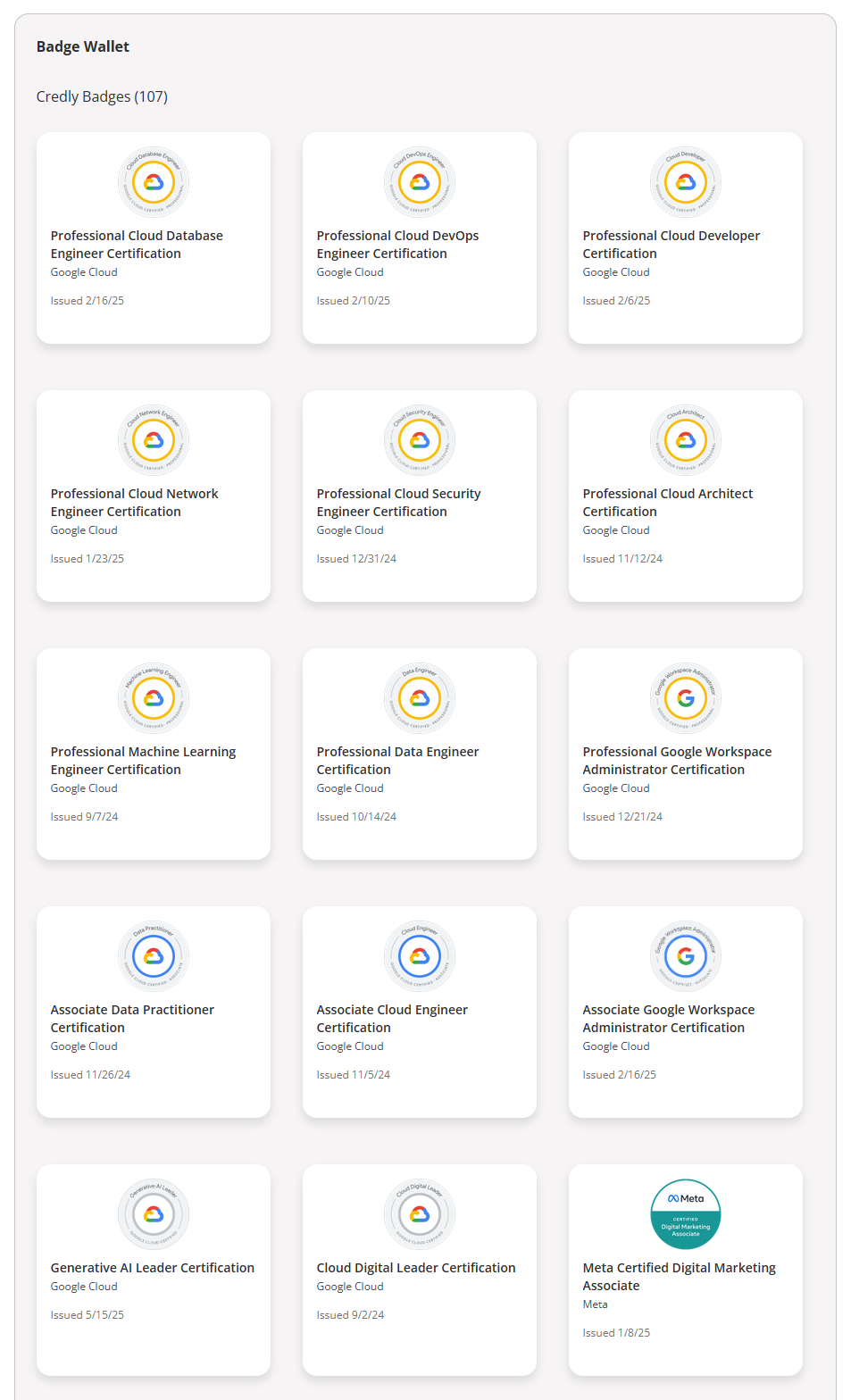Viewport: 859px width, 1400px height.
Task: Click the Meta issuer name
Action: pos(596,1304)
